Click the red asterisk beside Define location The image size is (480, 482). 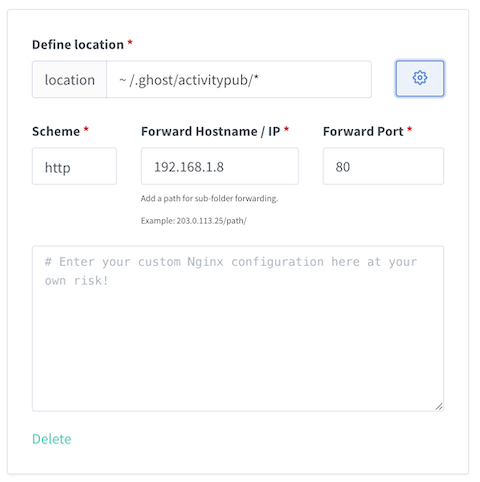point(130,42)
